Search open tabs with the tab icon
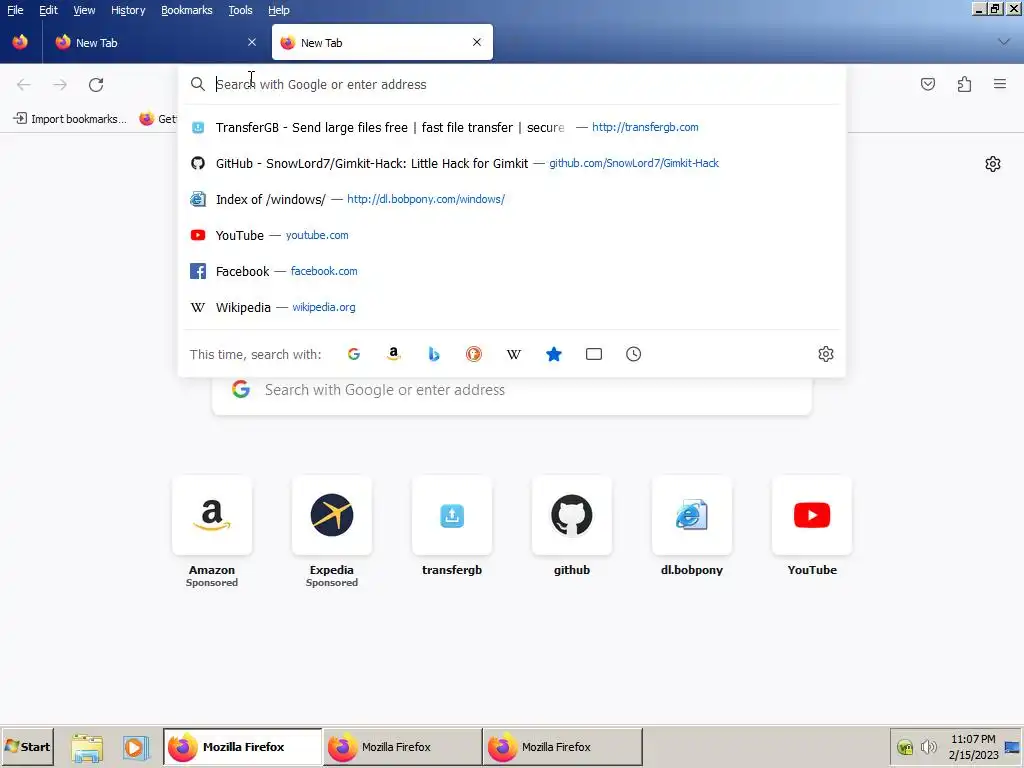 point(594,354)
